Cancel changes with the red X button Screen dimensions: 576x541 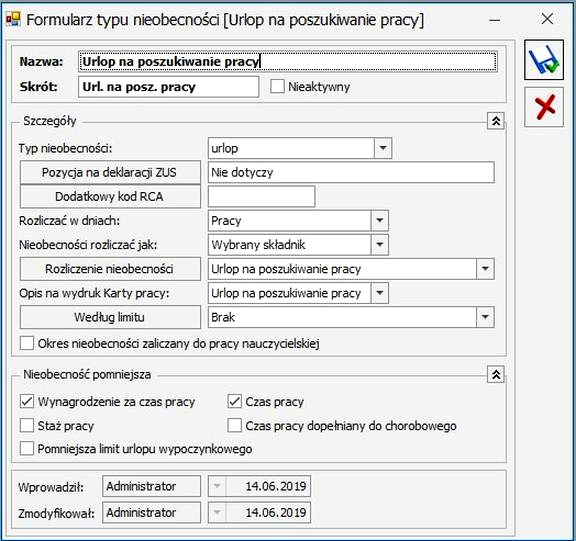544,107
